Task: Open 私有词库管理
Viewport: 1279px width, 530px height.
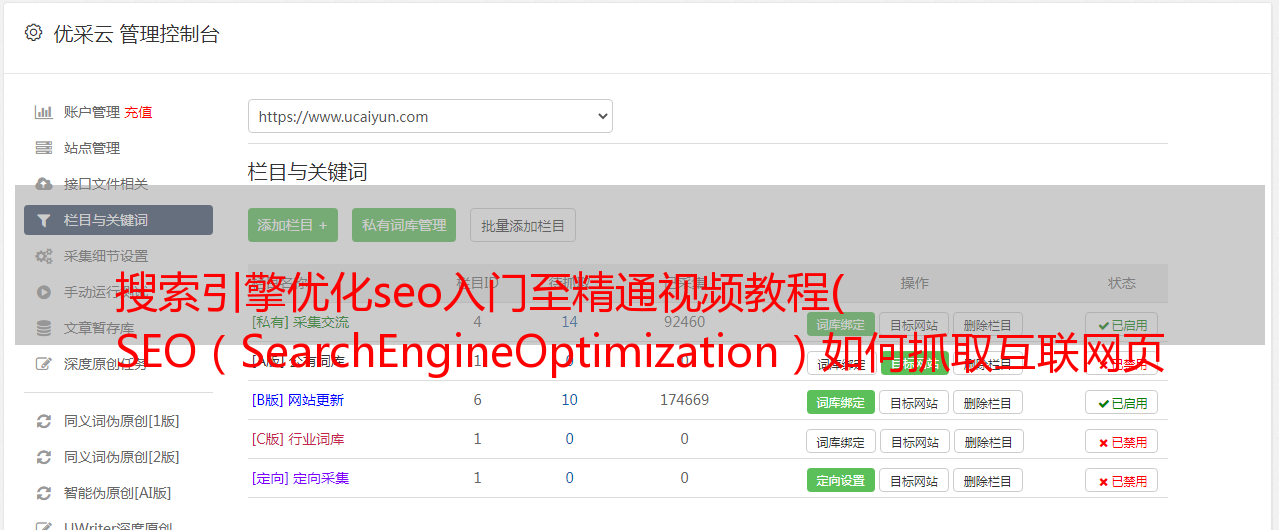Action: pyautogui.click(x=404, y=225)
